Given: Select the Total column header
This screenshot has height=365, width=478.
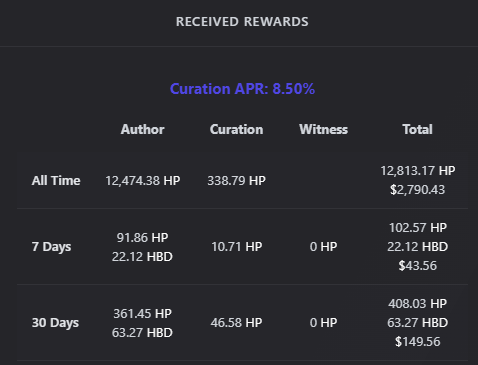Looking at the screenshot, I should click(417, 129).
